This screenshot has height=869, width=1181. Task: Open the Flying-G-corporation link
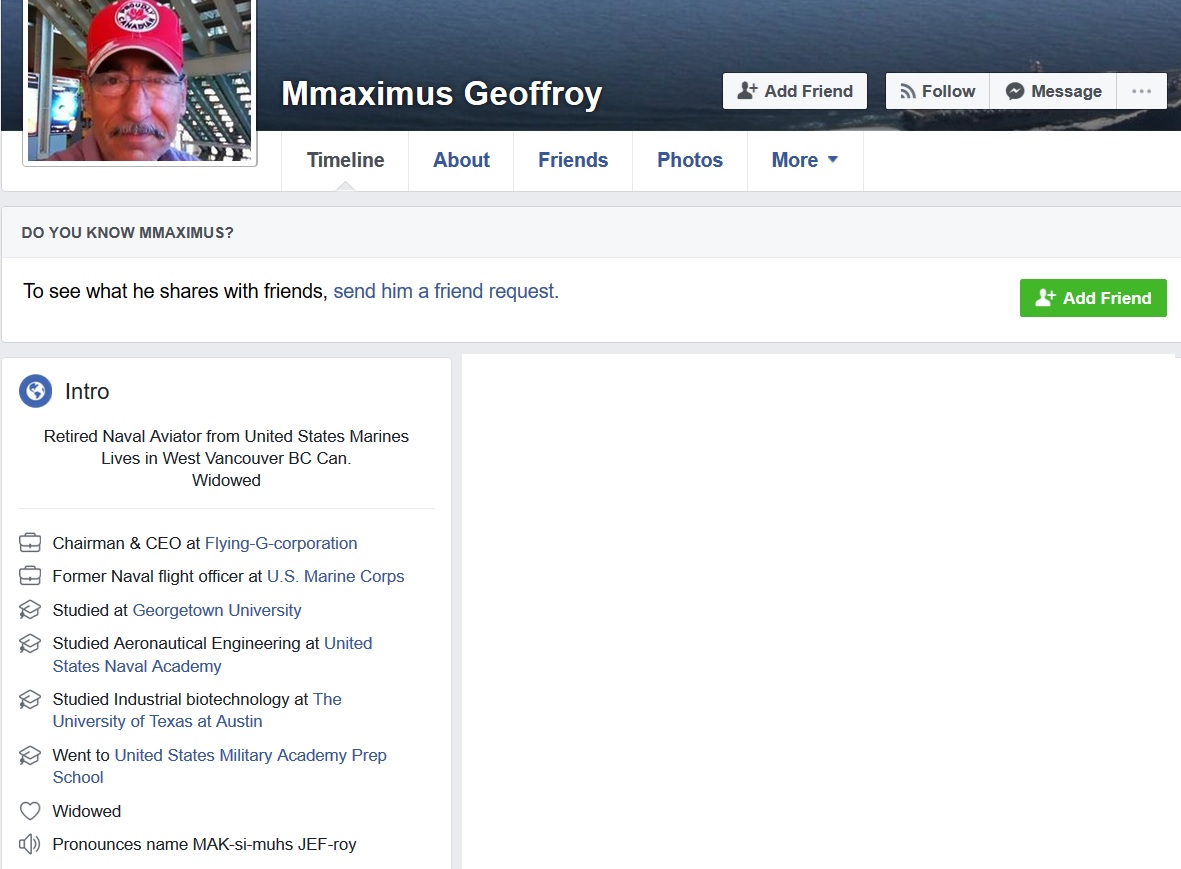pos(281,543)
